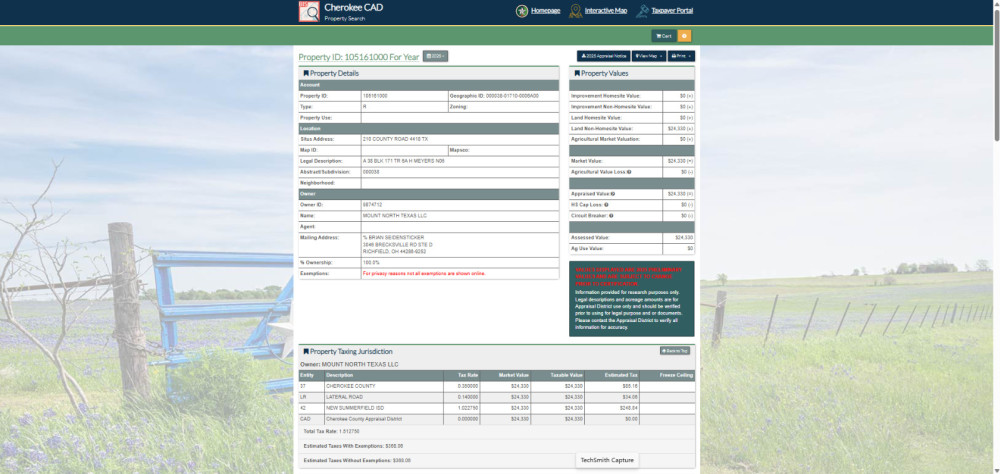This screenshot has height=474, width=1000.
Task: Click the TechSmith Capture tooltip
Action: (x=607, y=460)
